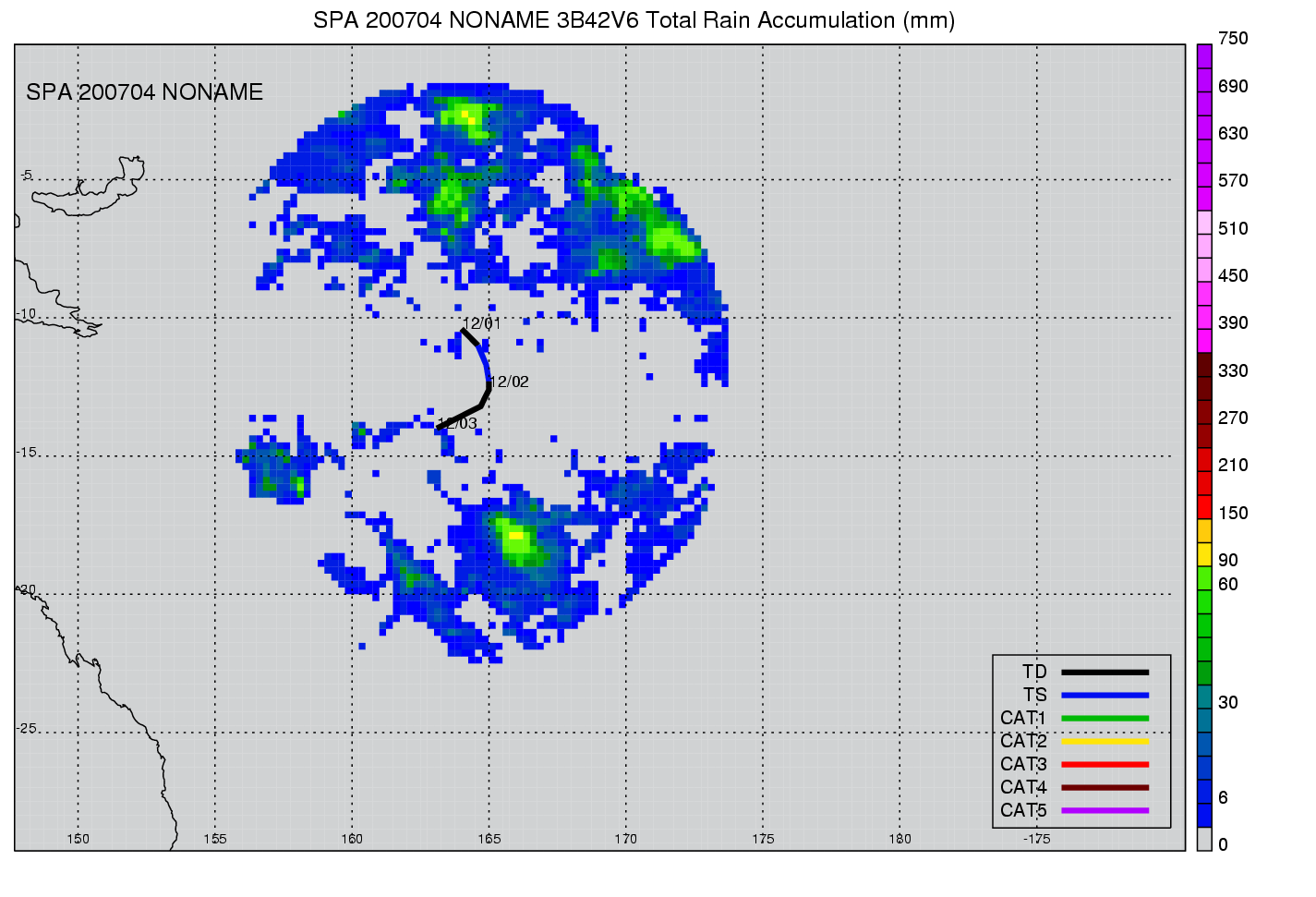Click the 12/01 storm track date label

click(x=482, y=323)
